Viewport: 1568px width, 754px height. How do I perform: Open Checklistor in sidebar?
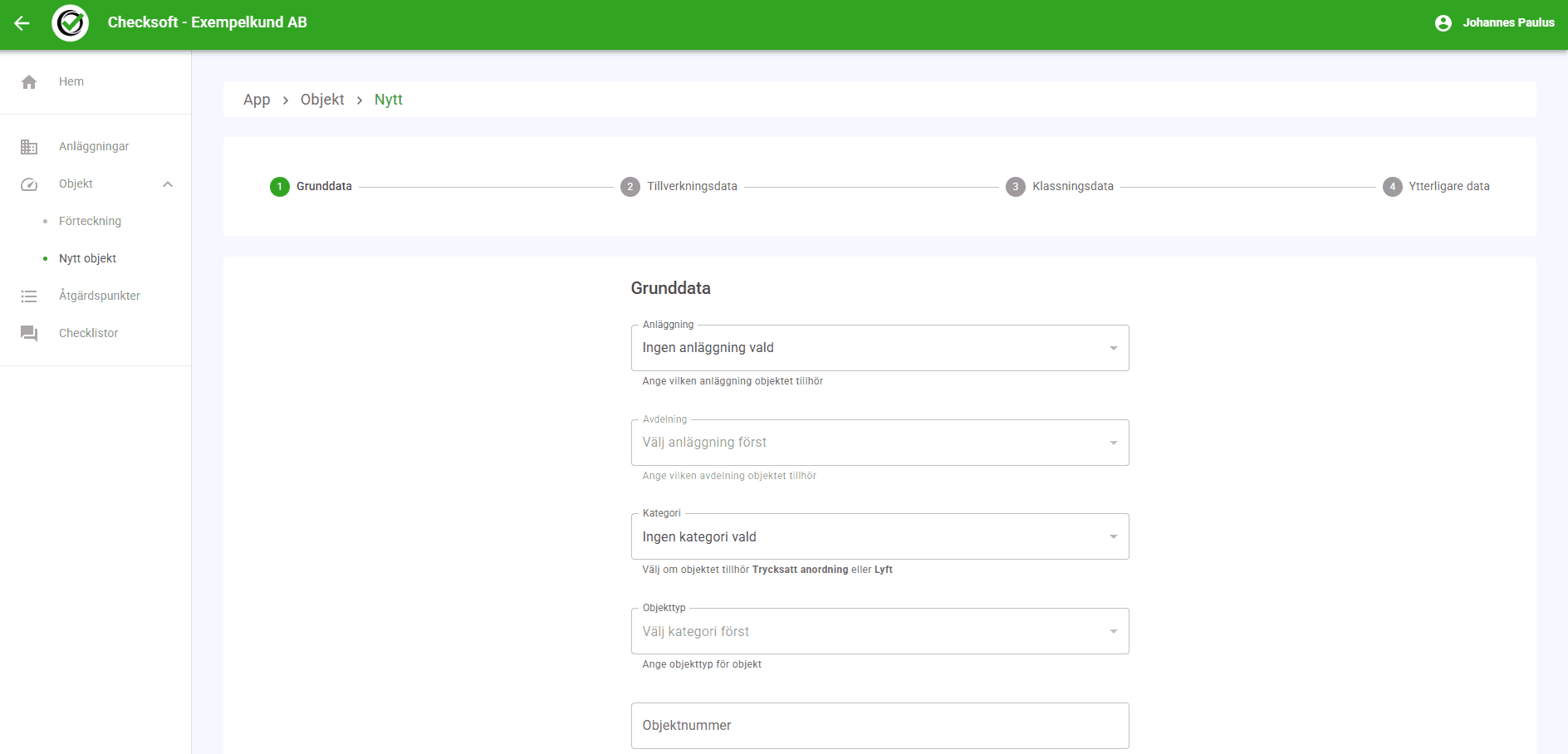coord(96,333)
